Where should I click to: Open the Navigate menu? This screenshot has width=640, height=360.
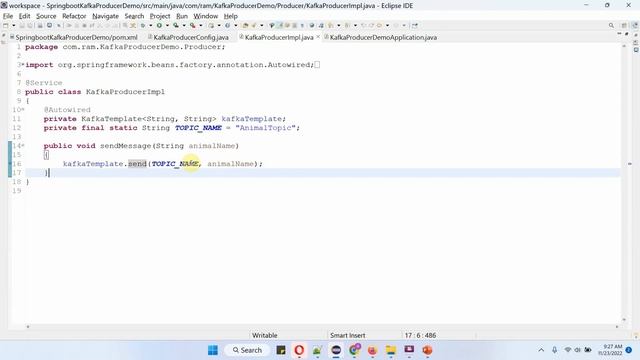click(105, 16)
